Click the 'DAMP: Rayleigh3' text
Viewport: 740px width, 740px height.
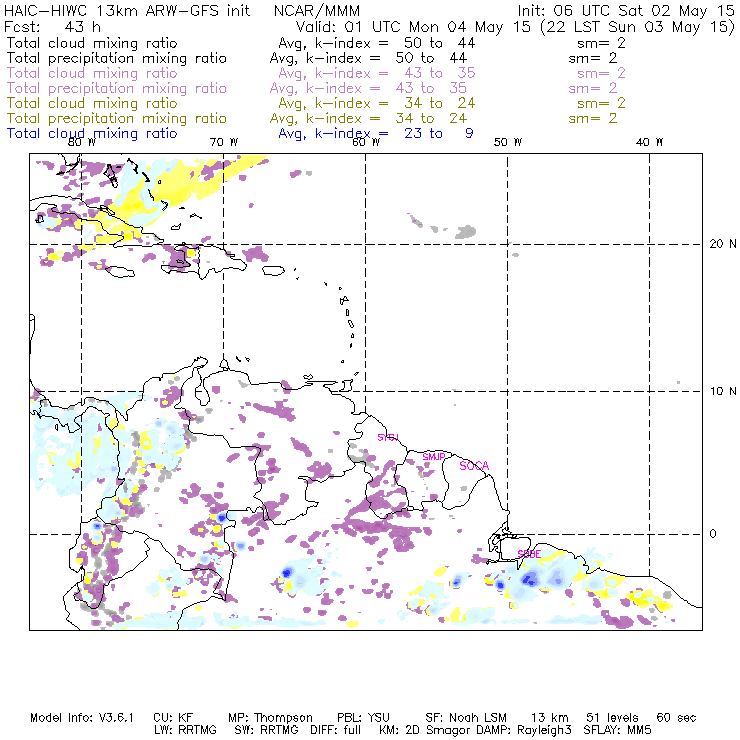coord(524,730)
